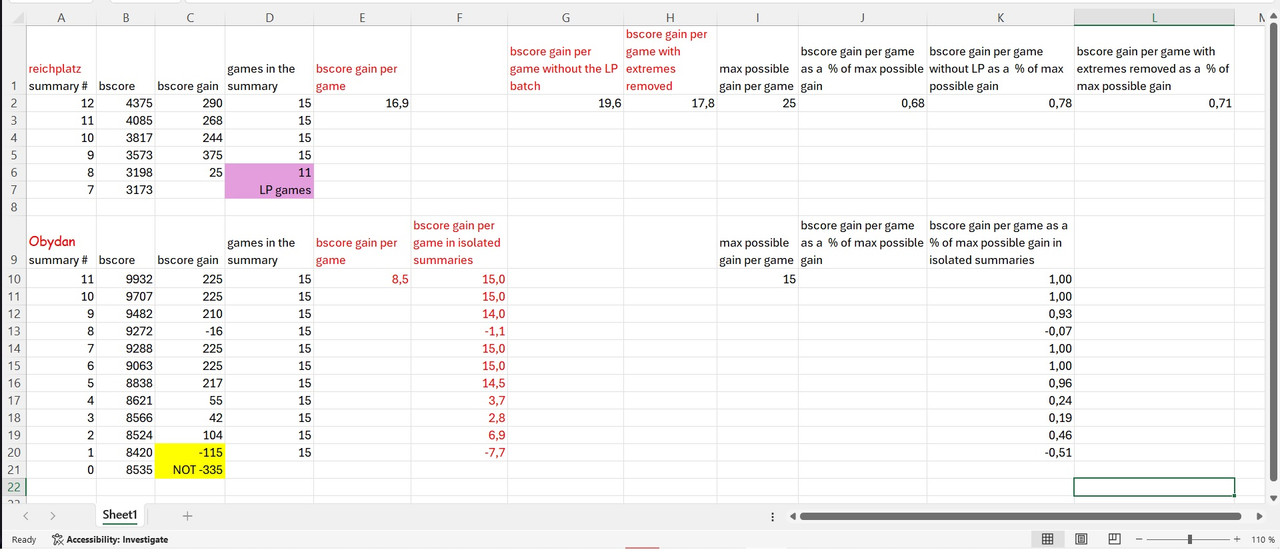Image resolution: width=1280 pixels, height=552 pixels.
Task: Click the vertical scrollbar down arrow
Action: pyautogui.click(x=1273, y=497)
